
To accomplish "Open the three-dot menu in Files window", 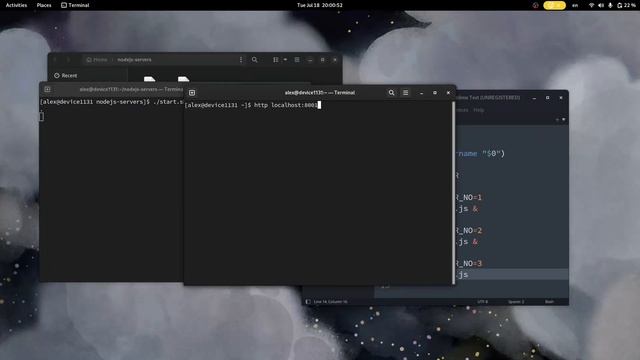I will [241, 60].
